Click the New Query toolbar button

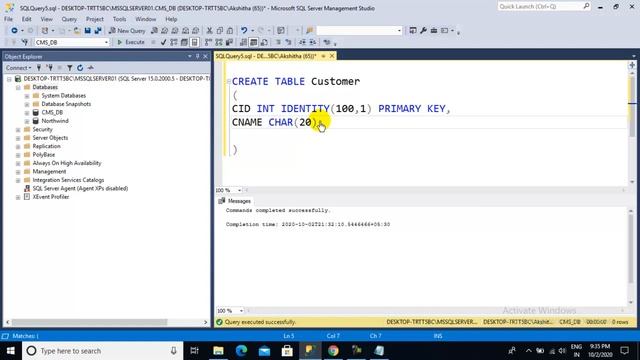(x=127, y=31)
